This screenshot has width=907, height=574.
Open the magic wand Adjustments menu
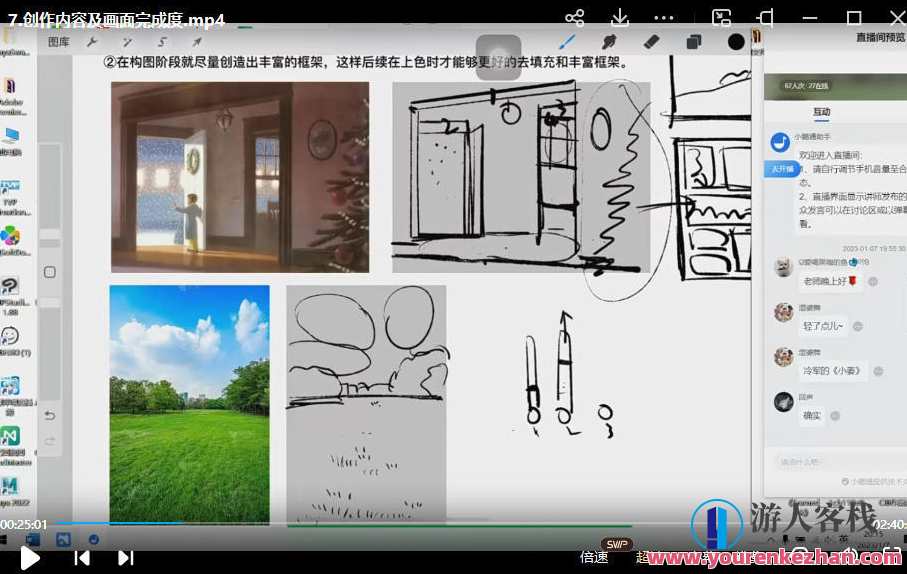tap(127, 42)
